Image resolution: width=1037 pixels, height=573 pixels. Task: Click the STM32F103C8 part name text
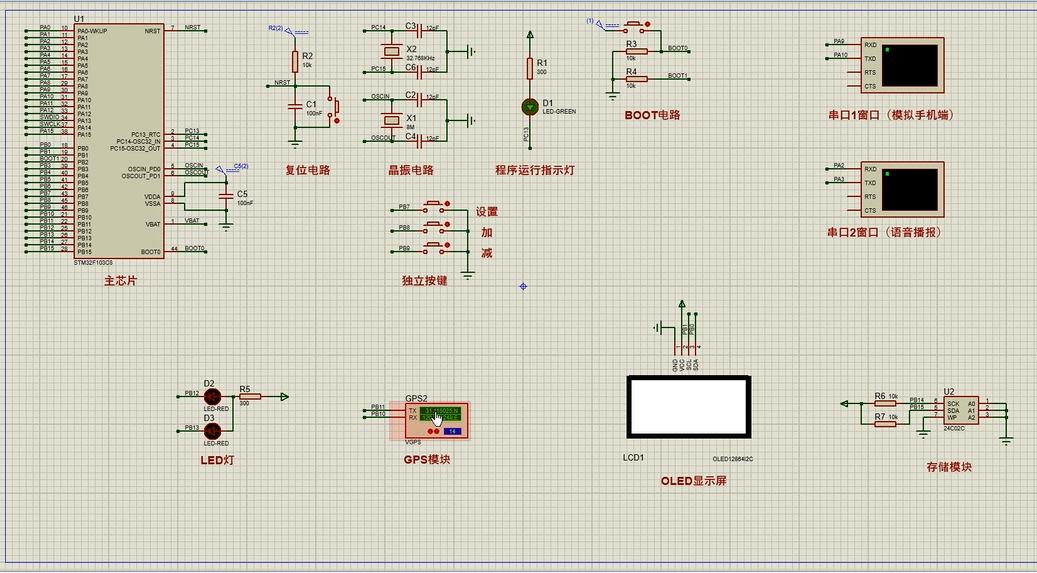[93, 263]
